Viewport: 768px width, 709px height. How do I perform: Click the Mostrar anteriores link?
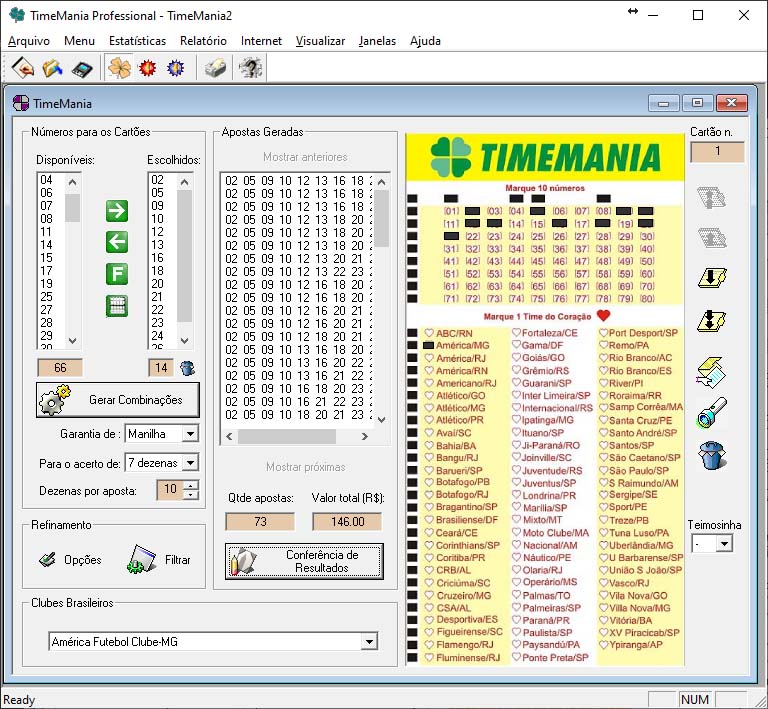pyautogui.click(x=305, y=157)
